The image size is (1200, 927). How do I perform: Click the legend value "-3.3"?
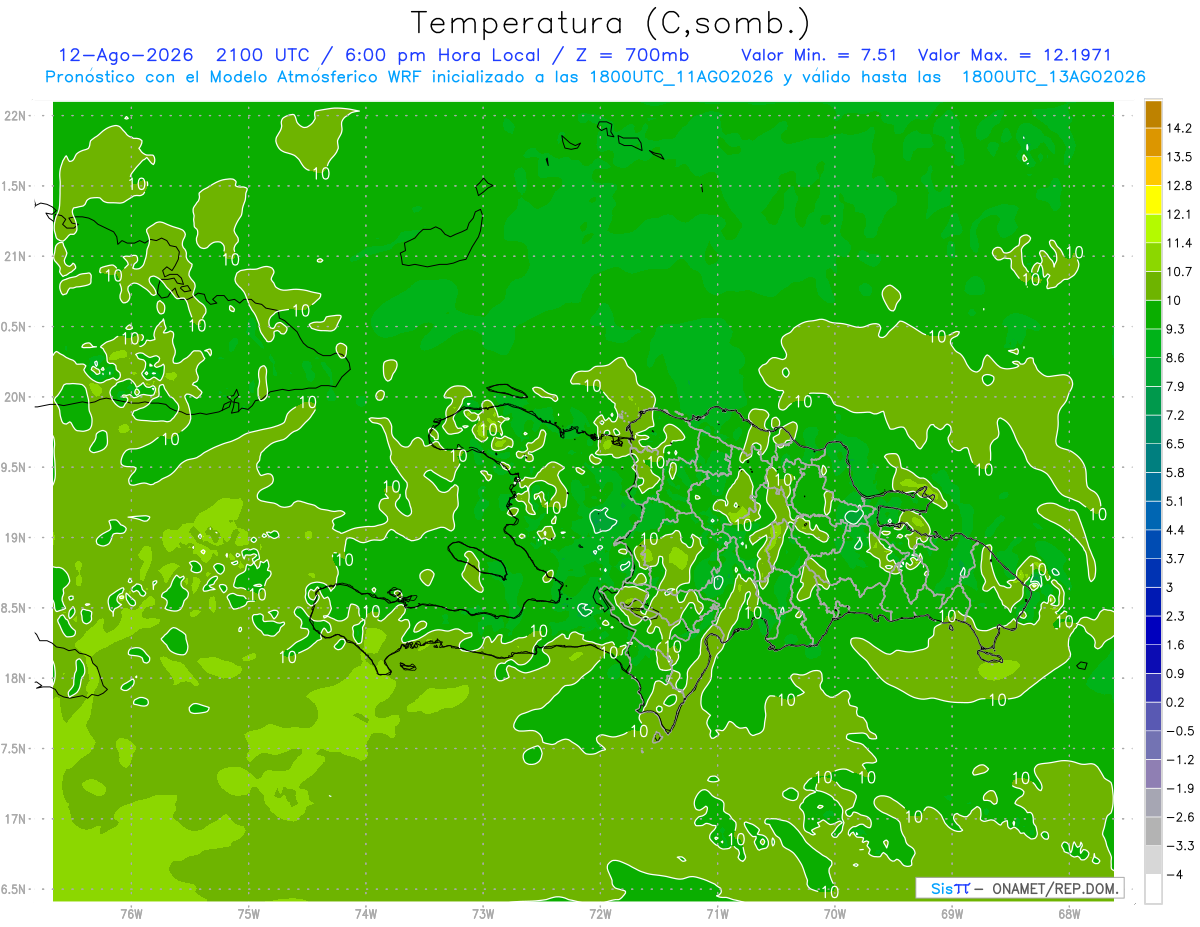(x=1180, y=846)
